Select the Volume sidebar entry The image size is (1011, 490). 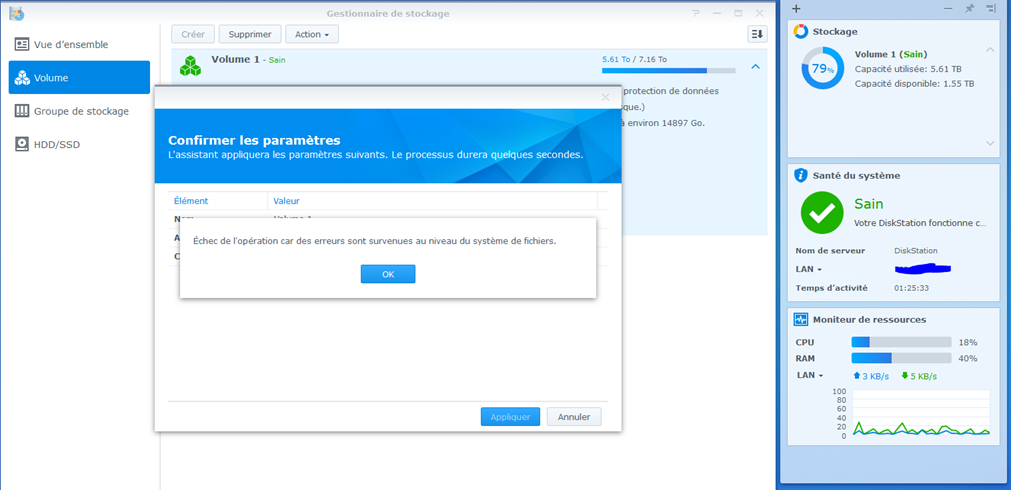(x=79, y=77)
